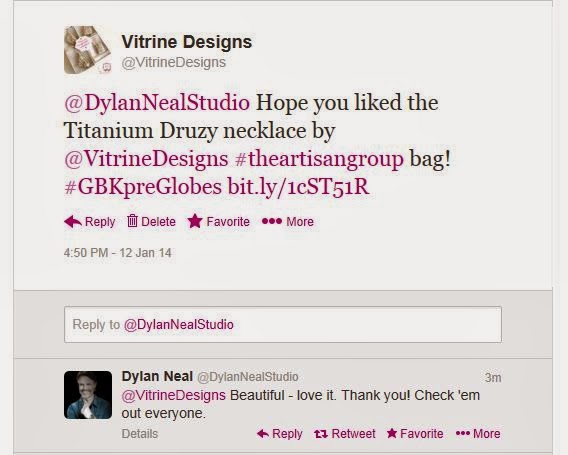Expand the More options on Dylan Neal's reply
This screenshot has width=568, height=455.
click(x=478, y=434)
